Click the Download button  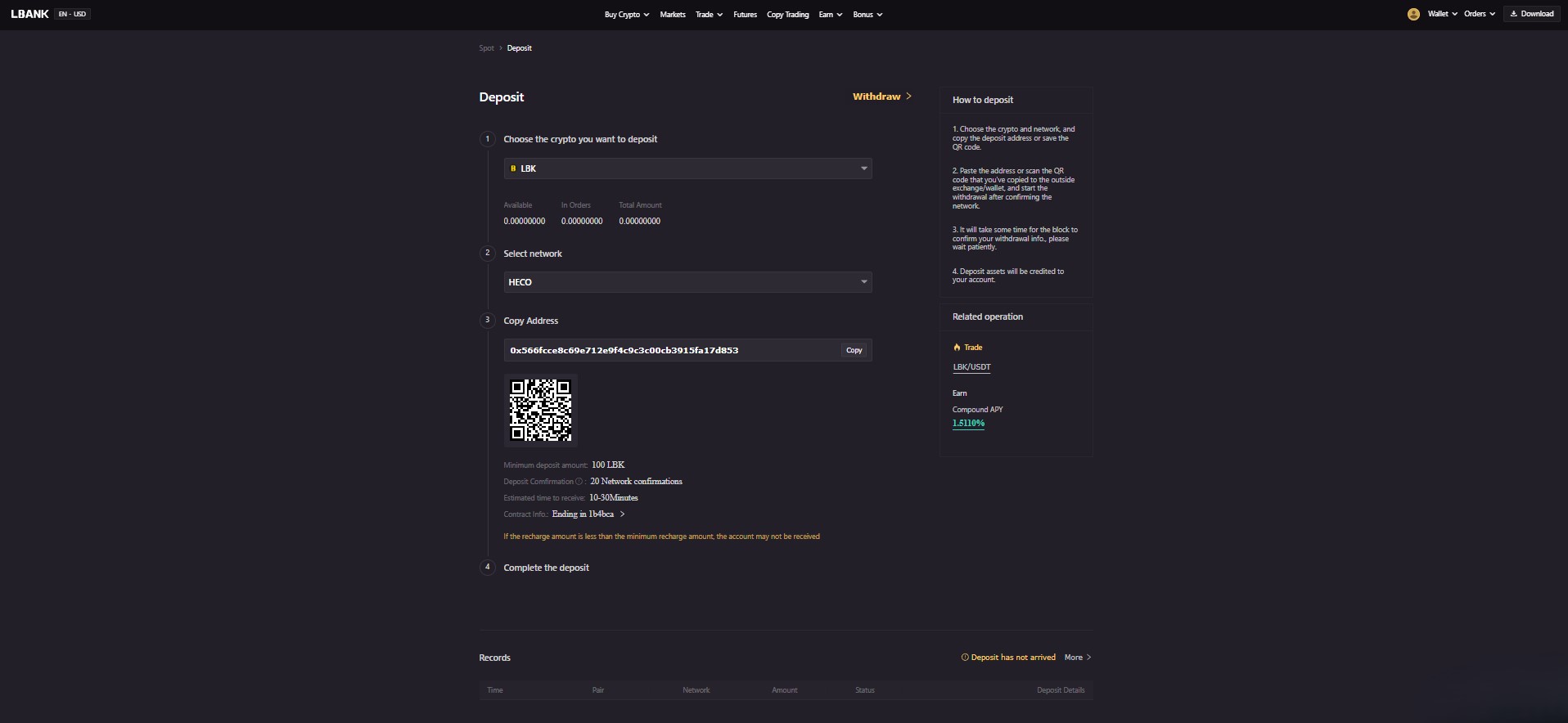(1531, 14)
